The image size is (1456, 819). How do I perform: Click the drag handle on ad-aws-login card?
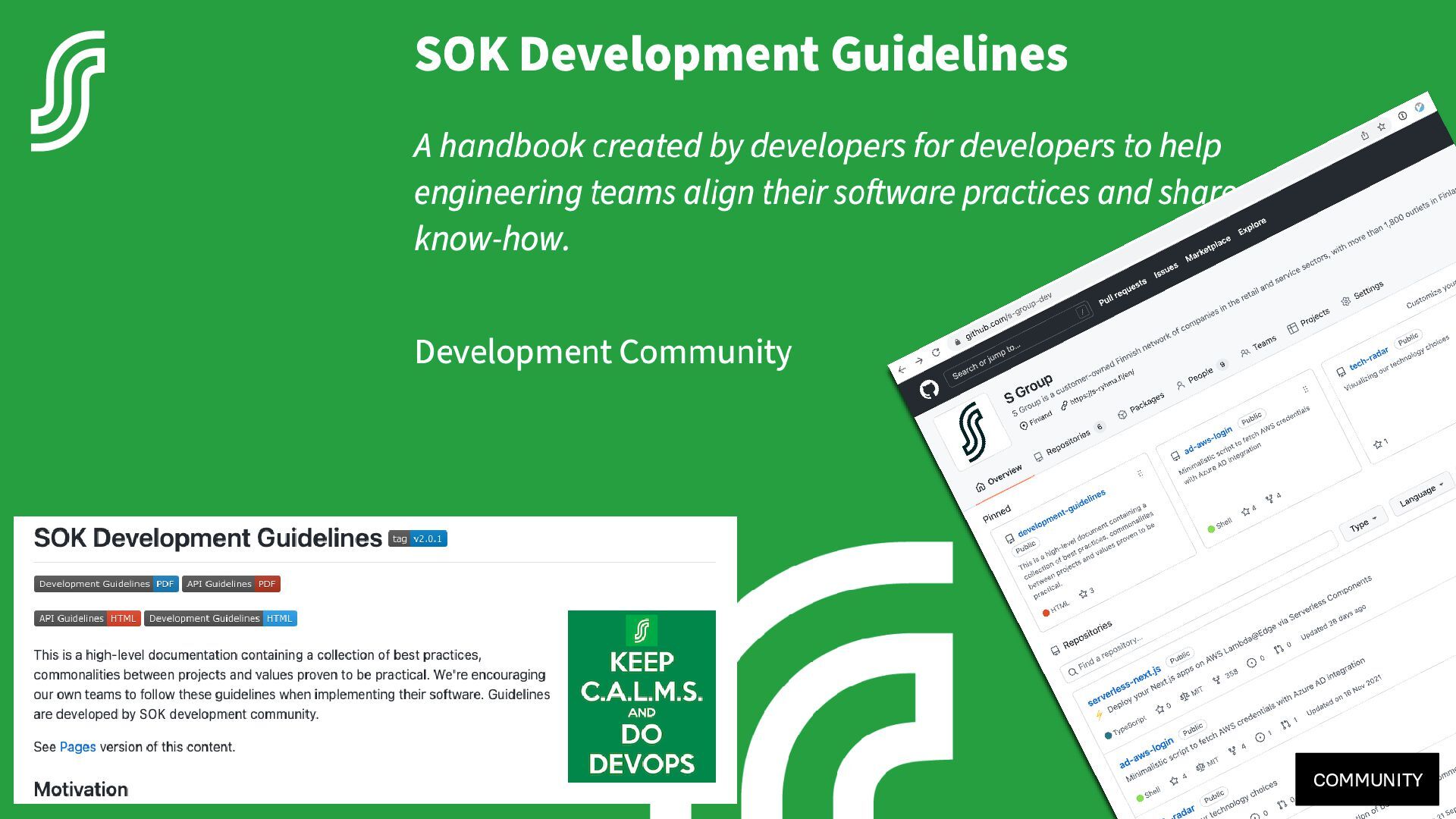1305,390
